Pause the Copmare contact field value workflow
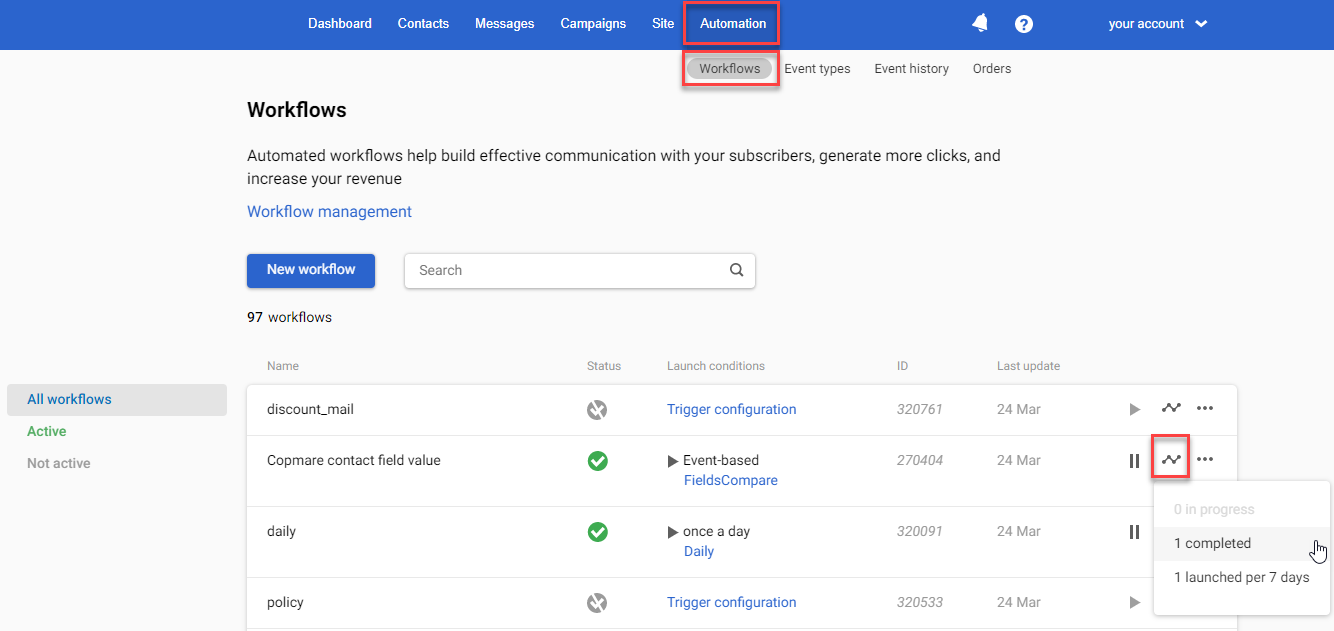Image resolution: width=1334 pixels, height=631 pixels. click(1134, 461)
